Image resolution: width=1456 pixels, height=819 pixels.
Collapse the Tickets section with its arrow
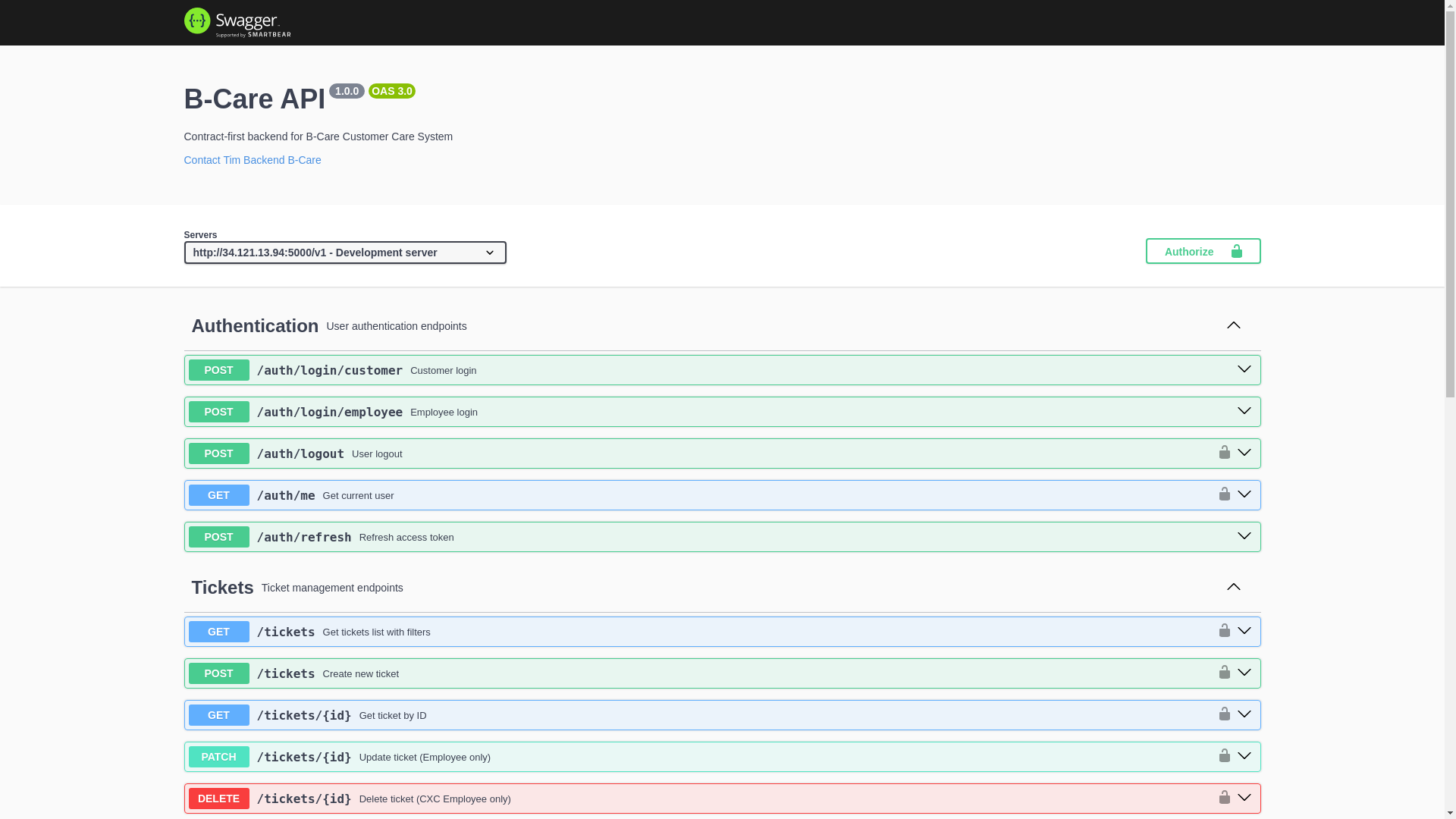1234,587
